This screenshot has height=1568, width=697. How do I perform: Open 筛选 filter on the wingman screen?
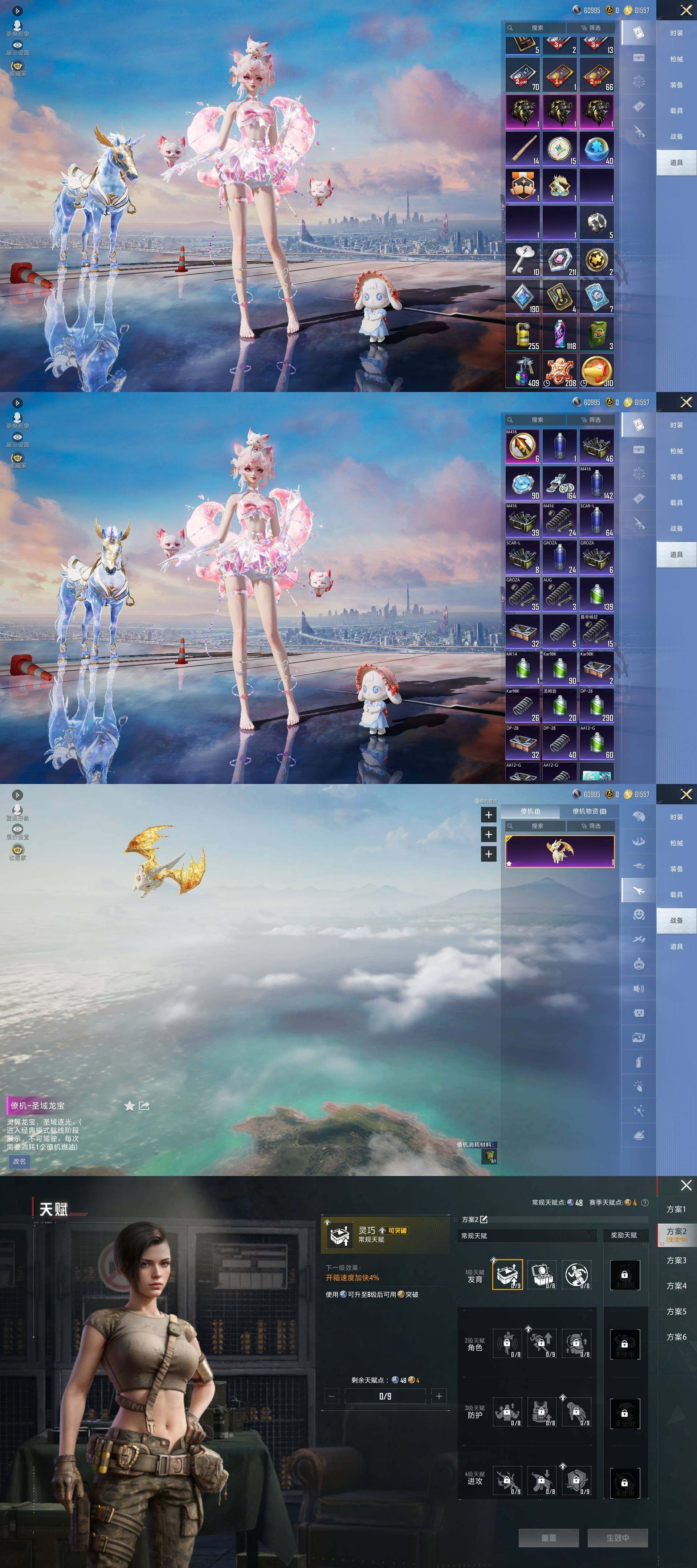pos(591,826)
